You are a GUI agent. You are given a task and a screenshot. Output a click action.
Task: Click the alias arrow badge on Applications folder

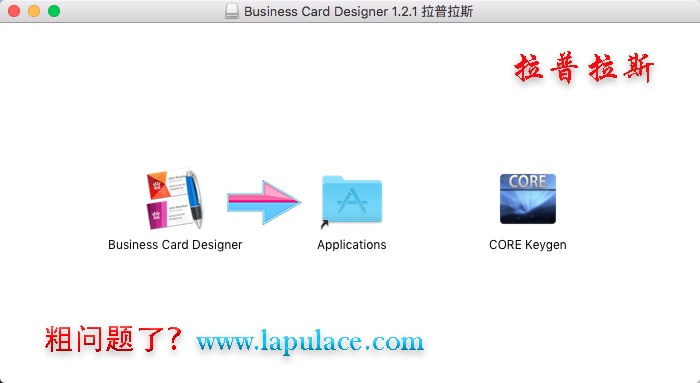tap(325, 225)
